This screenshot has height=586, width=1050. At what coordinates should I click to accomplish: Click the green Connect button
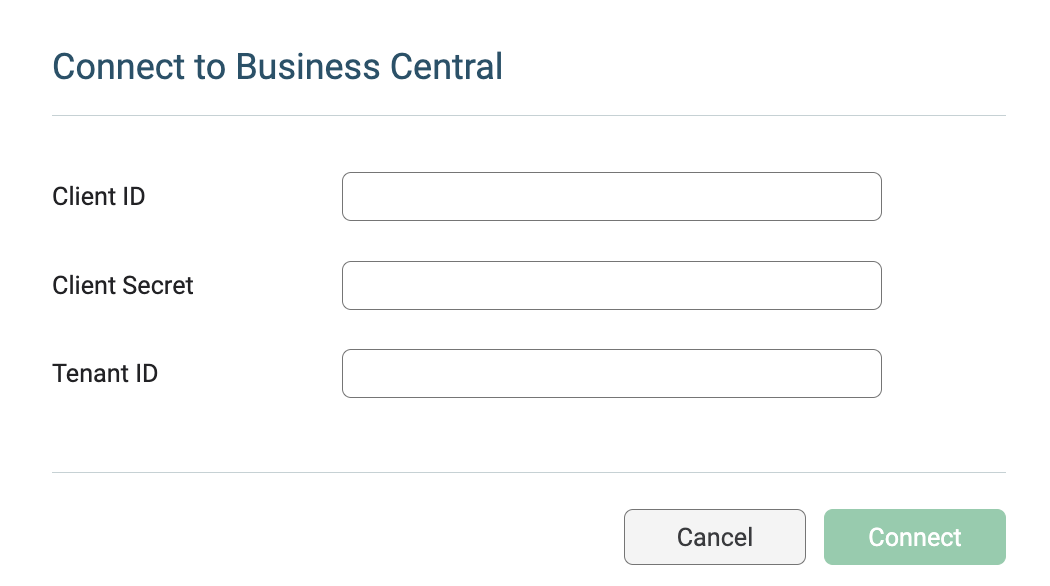click(x=915, y=536)
